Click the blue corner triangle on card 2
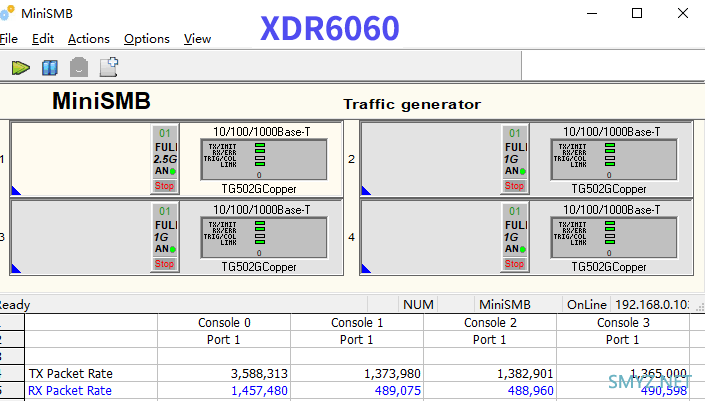 pos(366,191)
